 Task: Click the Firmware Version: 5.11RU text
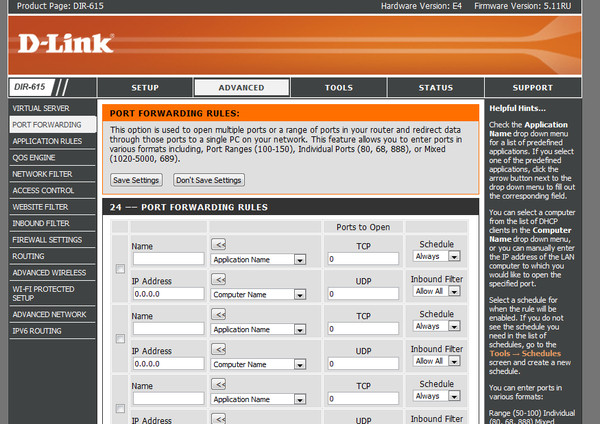[523, 6]
